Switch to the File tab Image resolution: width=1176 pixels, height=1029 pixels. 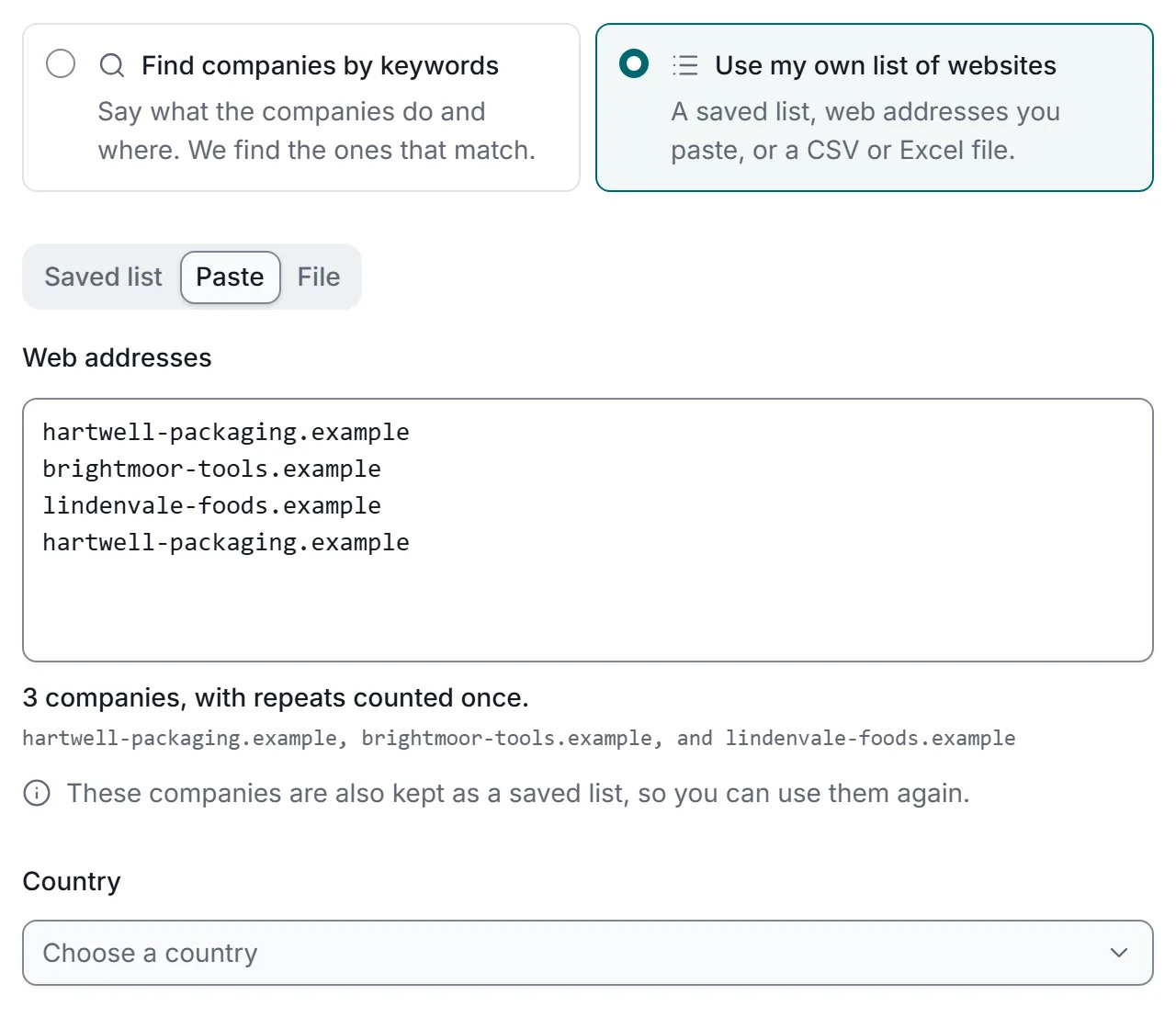[319, 277]
